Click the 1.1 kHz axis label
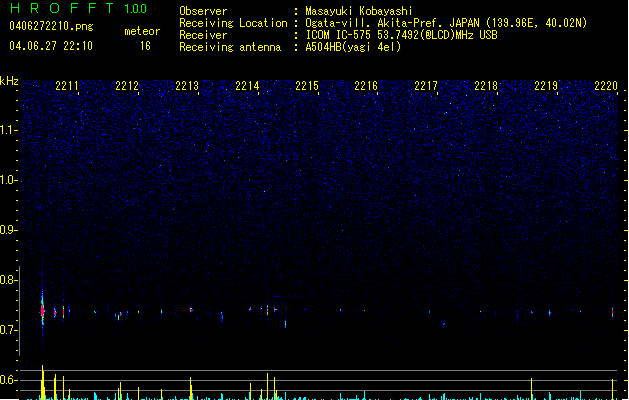The width and height of the screenshot is (629, 400). [8, 130]
